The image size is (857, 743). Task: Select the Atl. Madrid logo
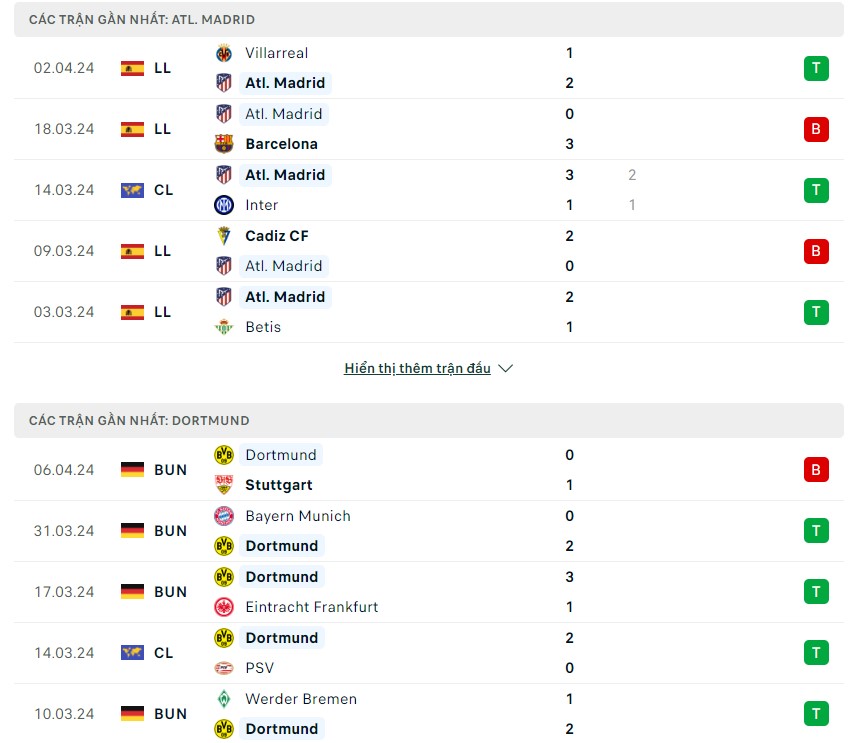tap(225, 83)
